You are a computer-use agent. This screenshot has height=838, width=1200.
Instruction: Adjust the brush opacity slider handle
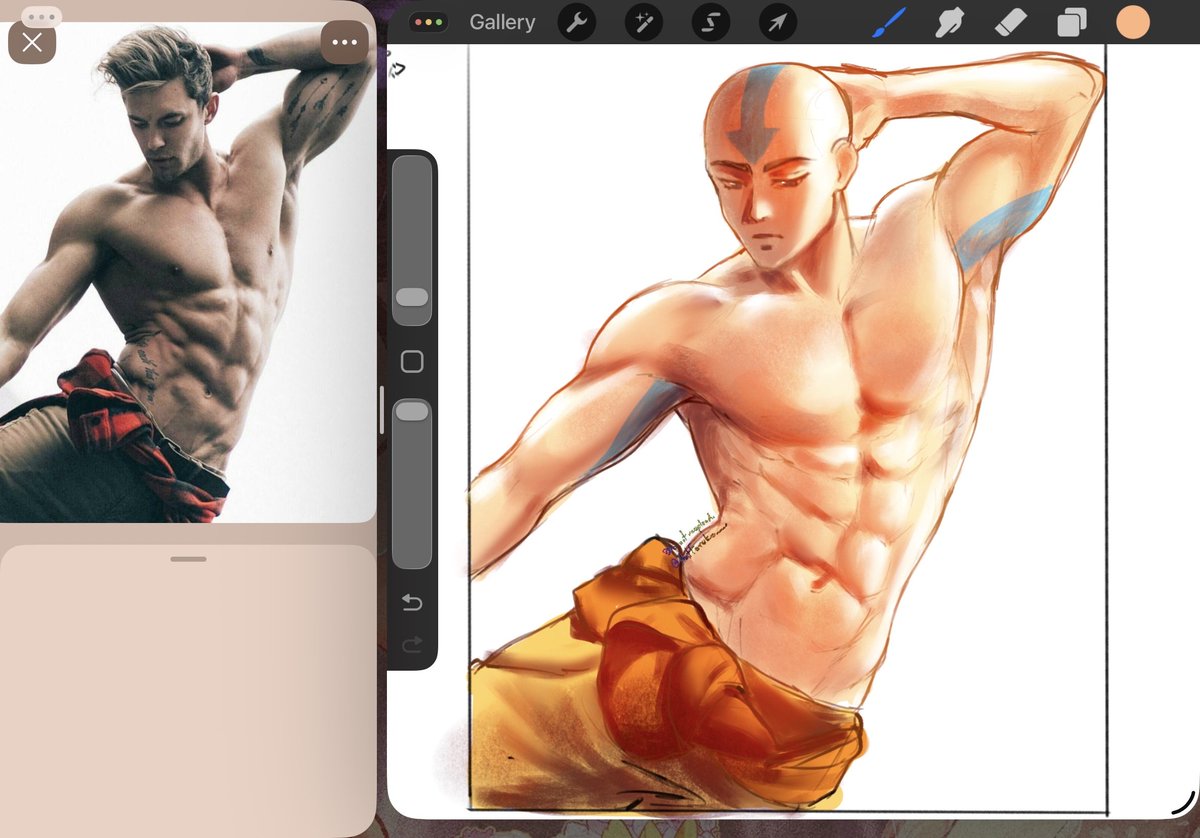tap(412, 411)
